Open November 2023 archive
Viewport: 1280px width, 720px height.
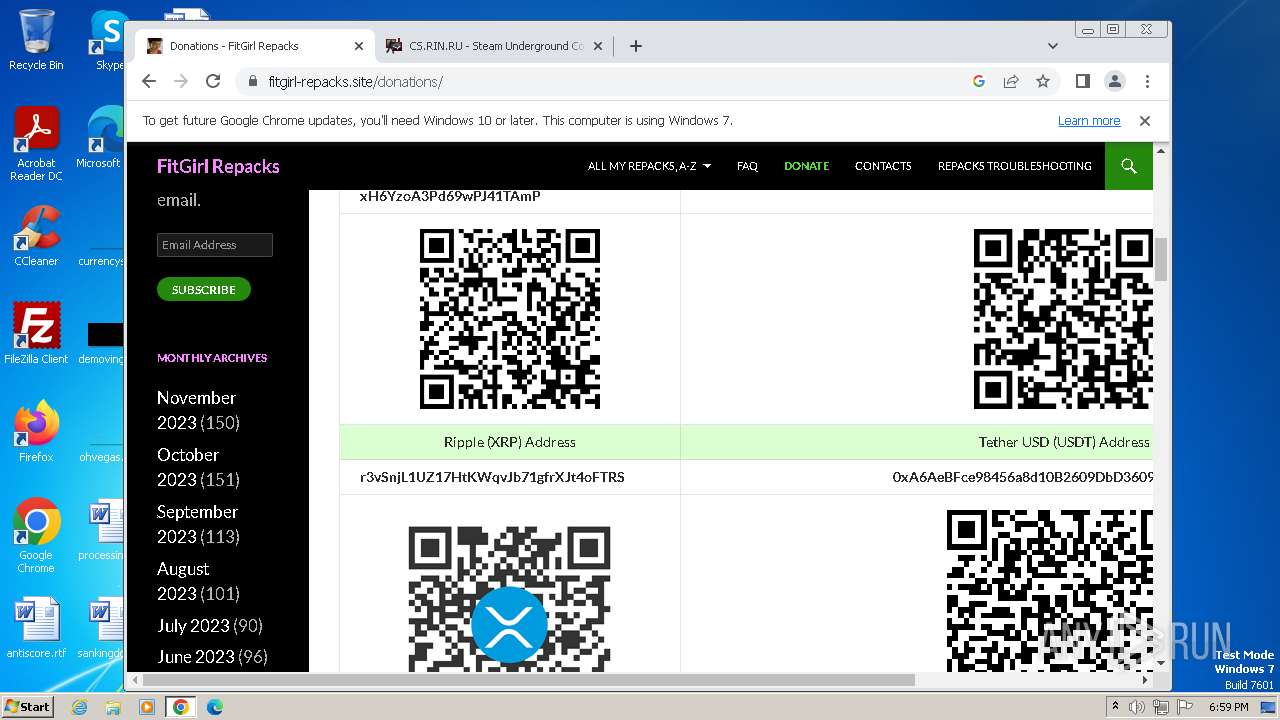tap(198, 410)
